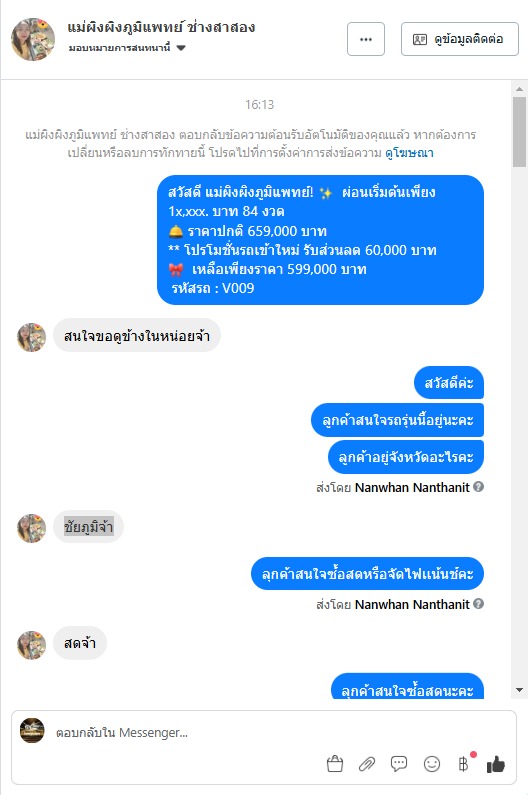The image size is (528, 795).
Task: Click the page avatar beside the reply box
Action: pos(32,731)
